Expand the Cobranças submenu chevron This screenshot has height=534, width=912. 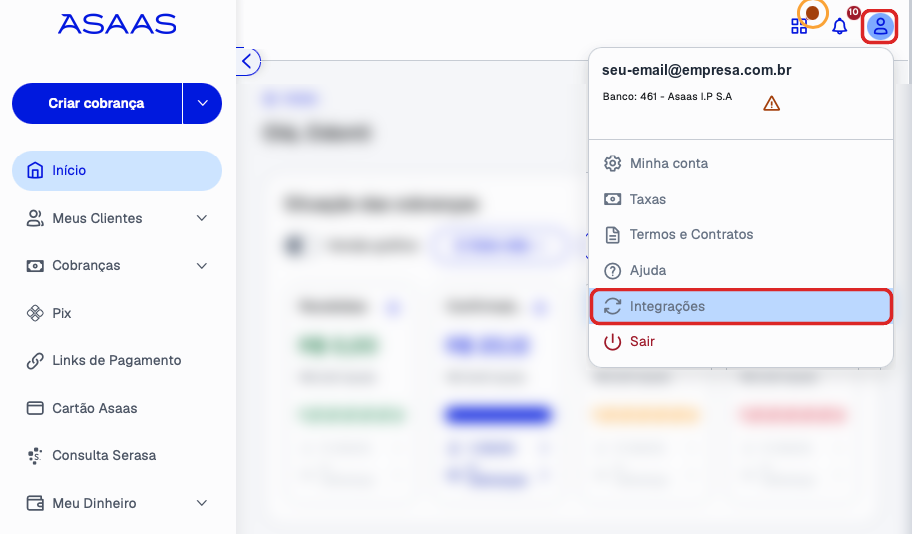tap(202, 266)
